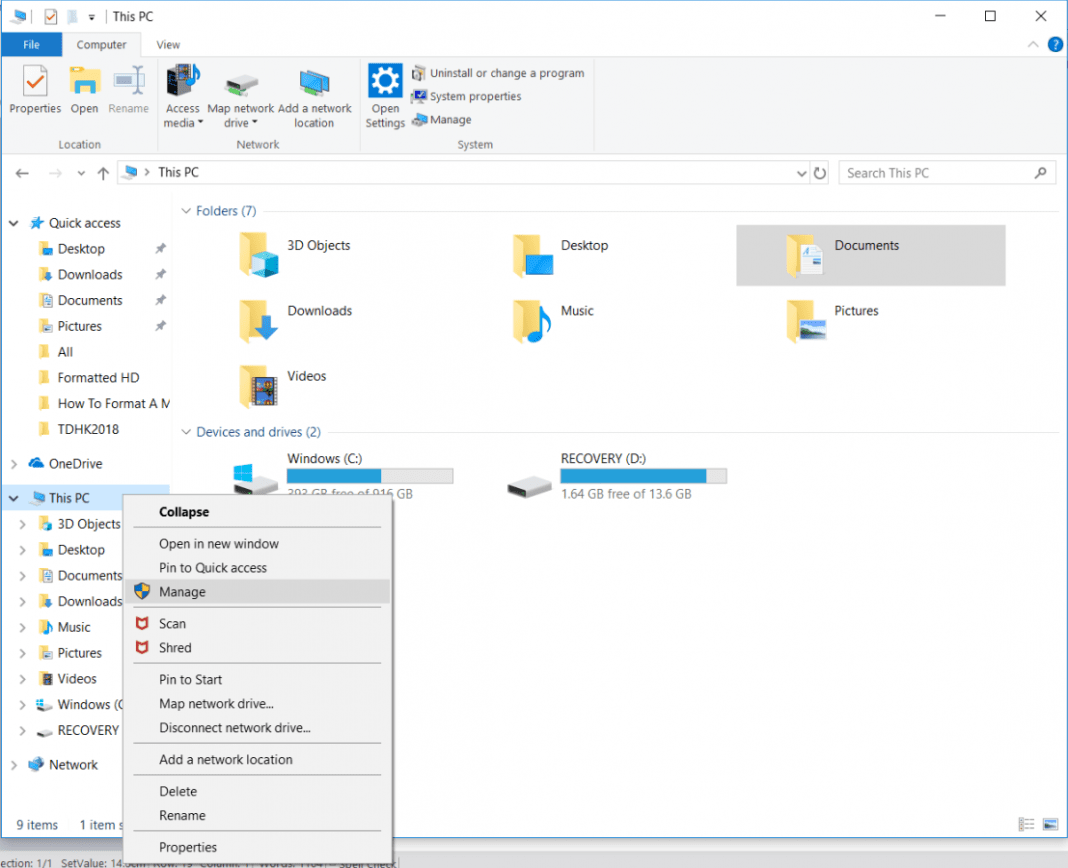Image resolution: width=1068 pixels, height=868 pixels.
Task: Switch to details view in status bar
Action: 1026,824
